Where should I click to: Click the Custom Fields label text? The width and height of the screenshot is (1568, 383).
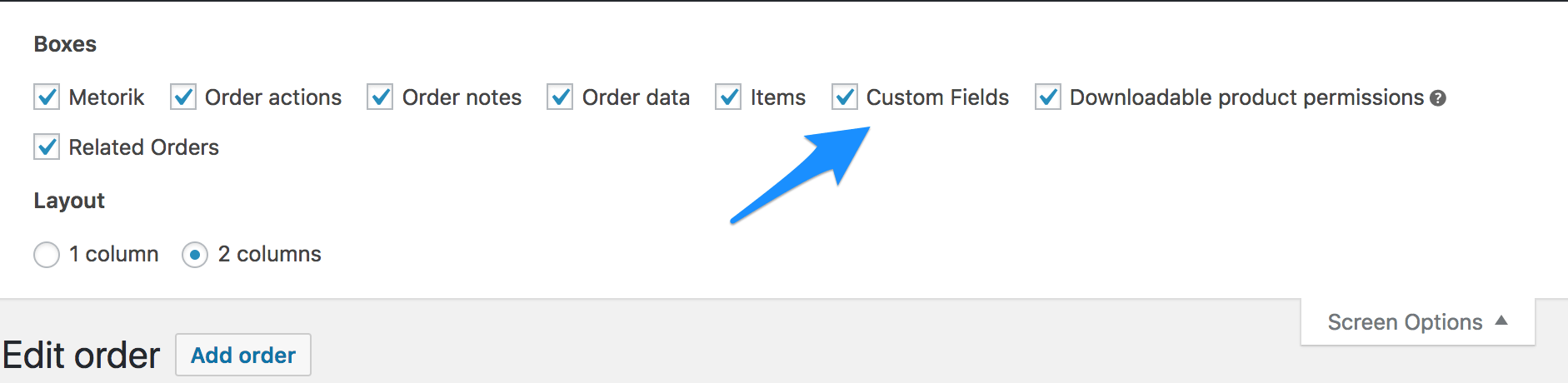pos(937,97)
